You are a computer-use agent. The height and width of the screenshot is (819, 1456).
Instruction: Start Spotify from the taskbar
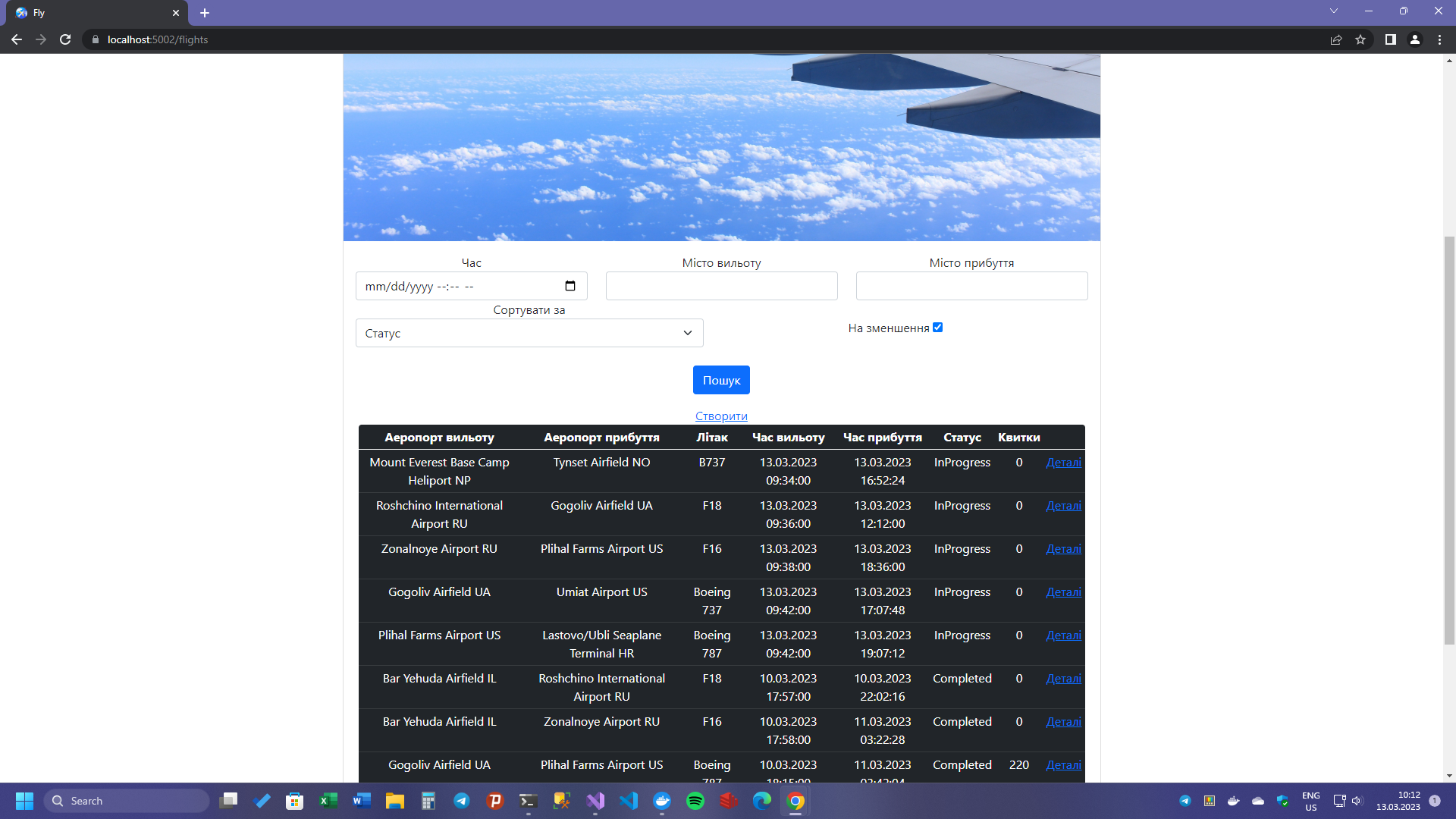695,801
